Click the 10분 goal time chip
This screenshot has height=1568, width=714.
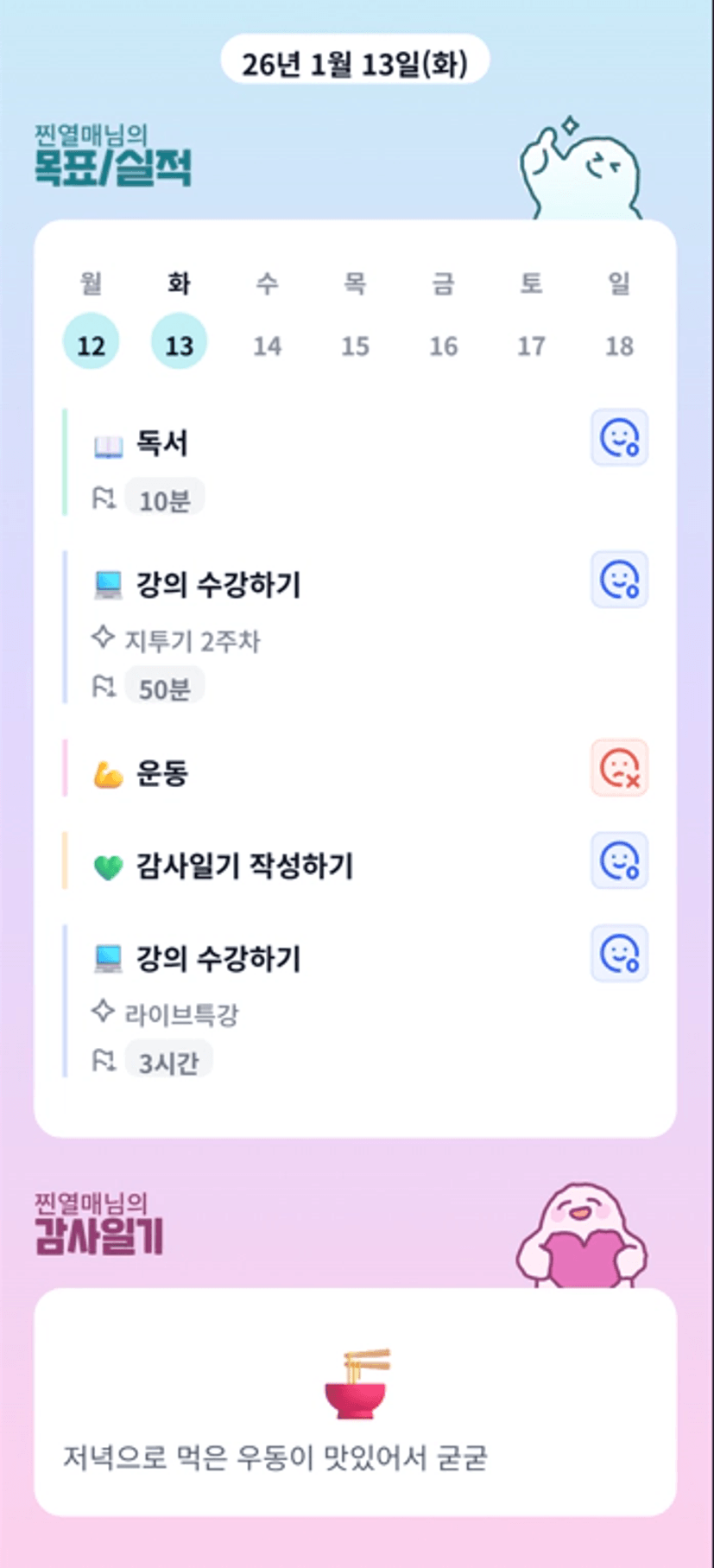pos(164,499)
